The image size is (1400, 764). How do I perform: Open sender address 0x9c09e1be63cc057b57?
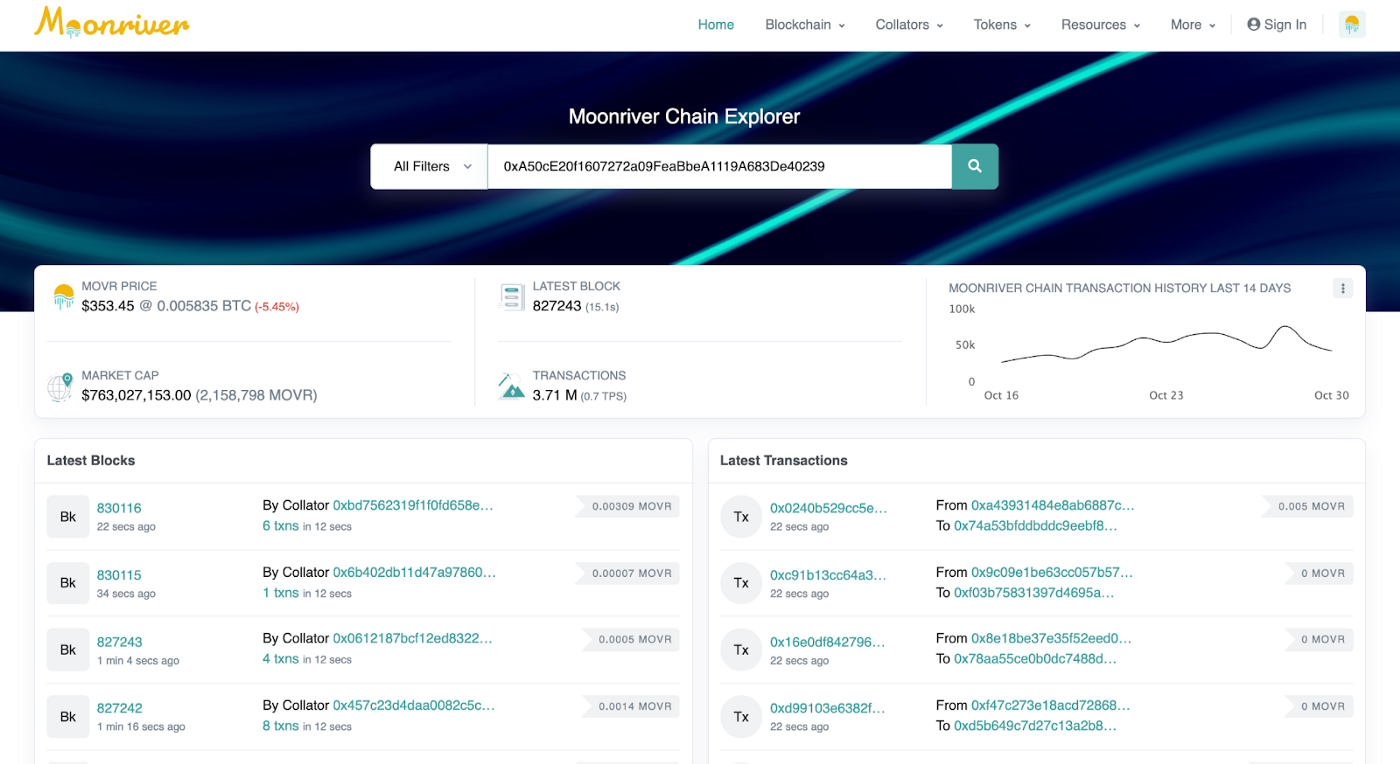pyautogui.click(x=1052, y=572)
